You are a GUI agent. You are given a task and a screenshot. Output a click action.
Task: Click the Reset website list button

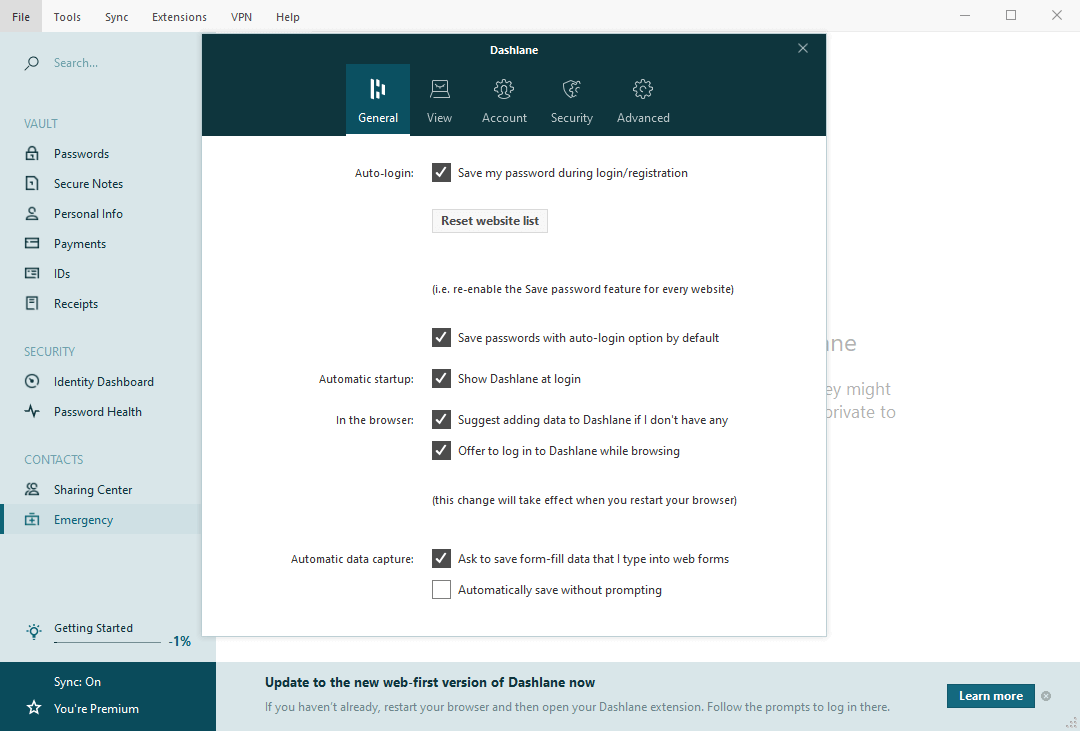coord(490,220)
